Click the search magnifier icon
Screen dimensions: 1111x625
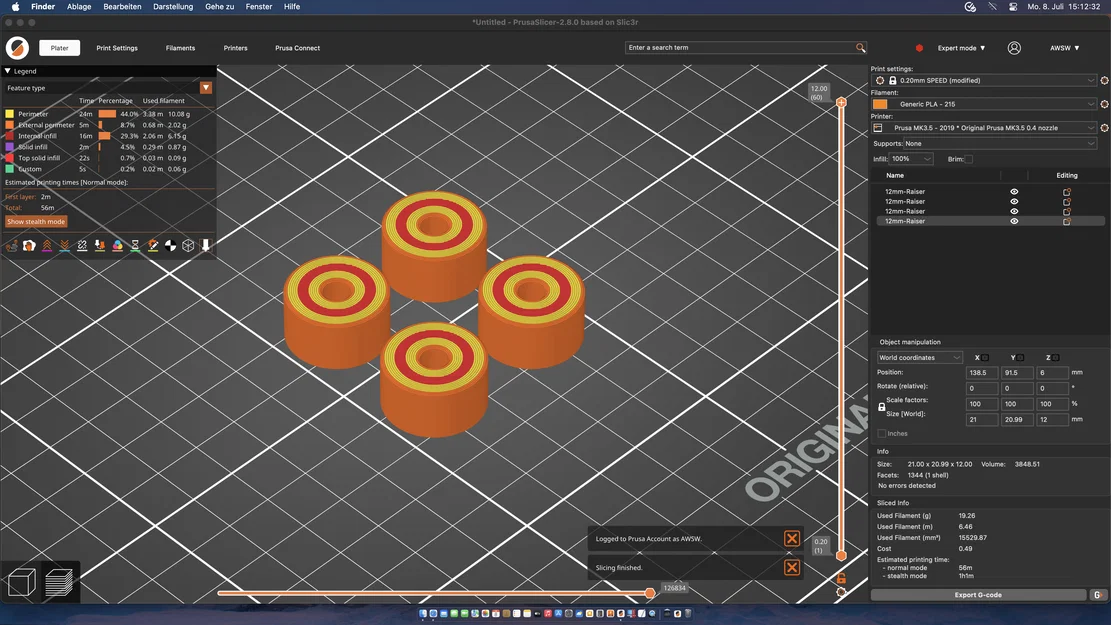(860, 47)
